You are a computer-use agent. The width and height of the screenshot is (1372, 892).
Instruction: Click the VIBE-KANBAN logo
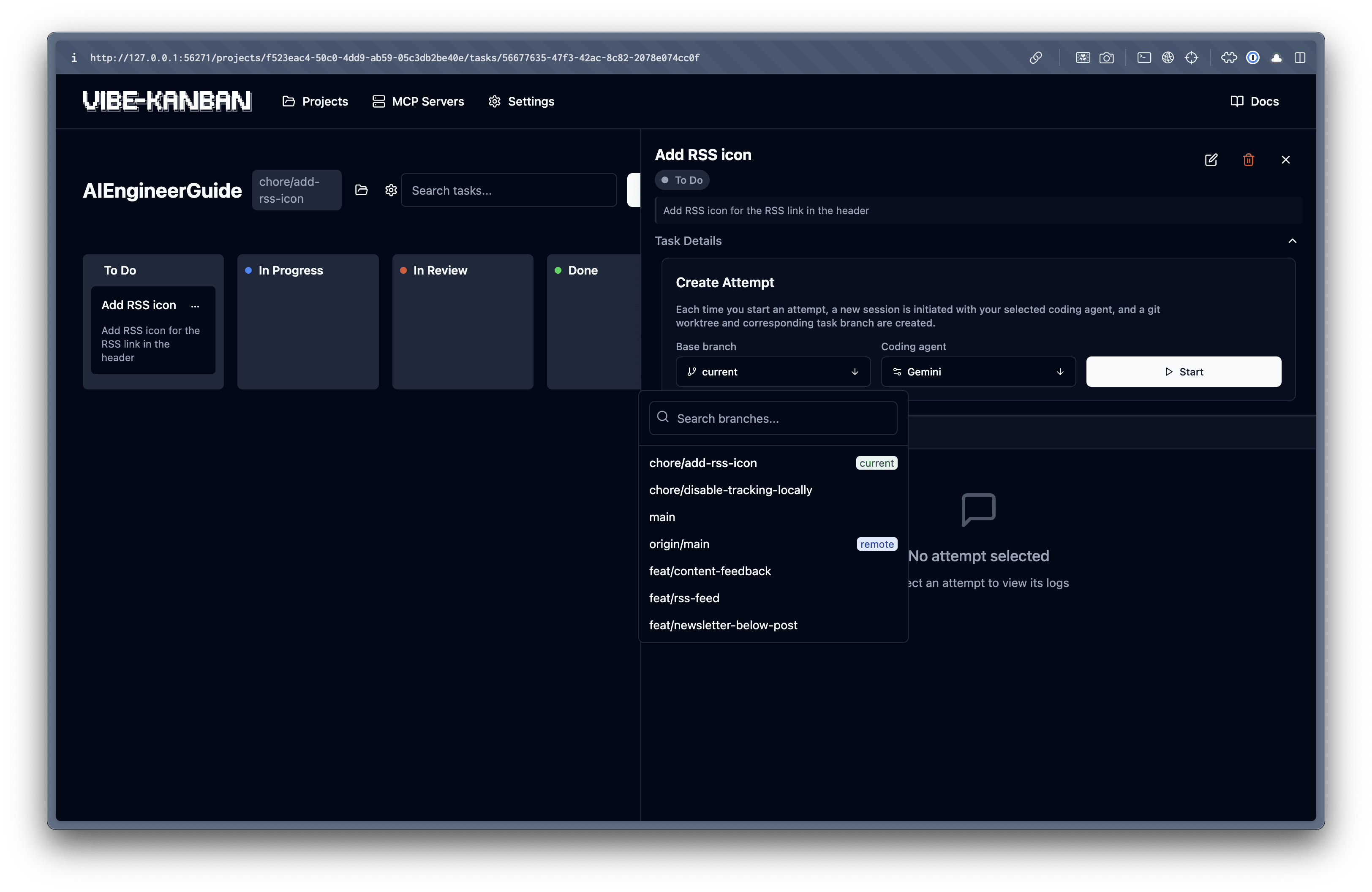tap(166, 101)
